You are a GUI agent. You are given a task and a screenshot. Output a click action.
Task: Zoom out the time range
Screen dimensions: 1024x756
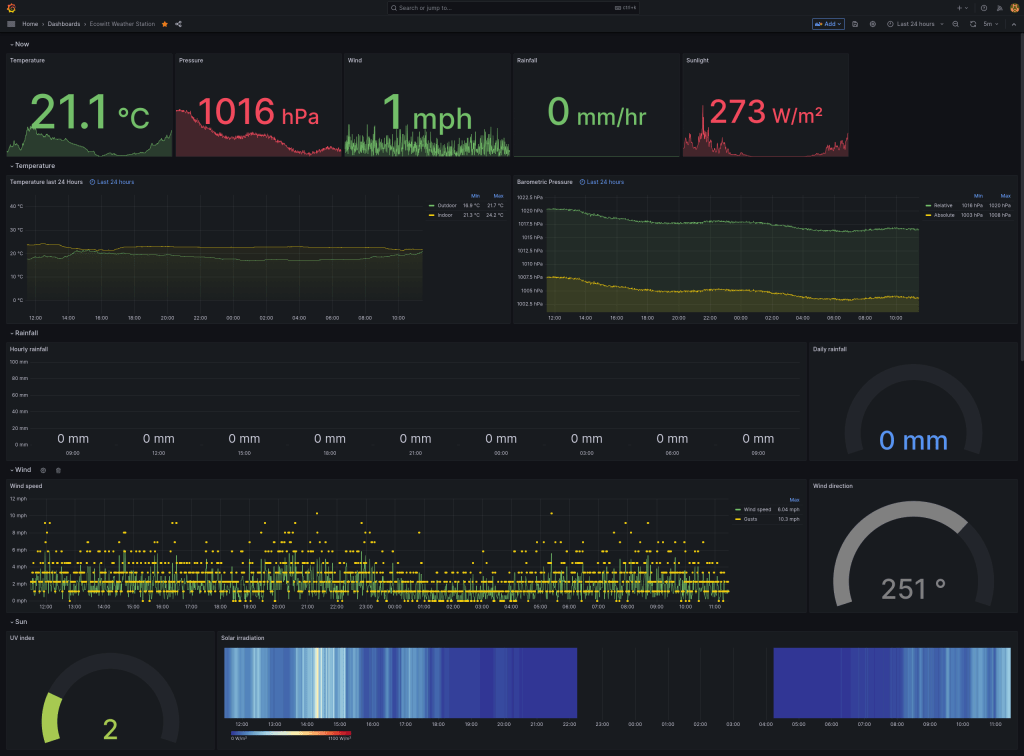click(955, 24)
